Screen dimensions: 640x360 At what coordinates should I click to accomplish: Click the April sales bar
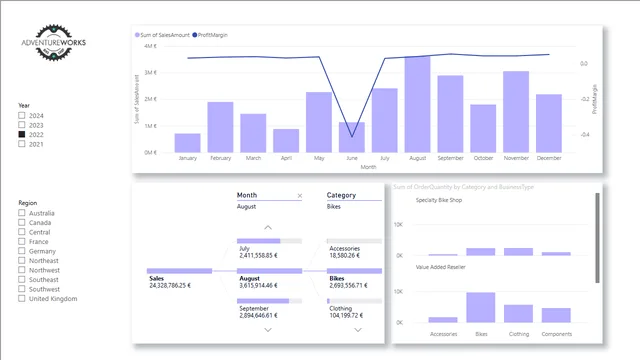tap(286, 141)
